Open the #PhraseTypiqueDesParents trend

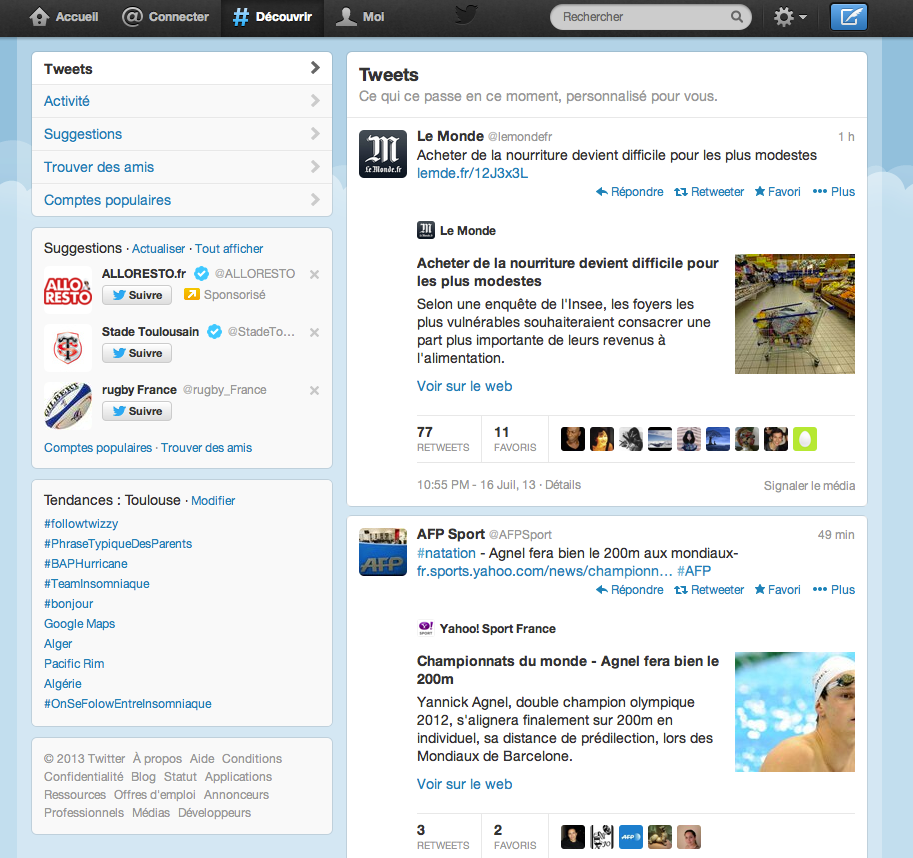(118, 544)
